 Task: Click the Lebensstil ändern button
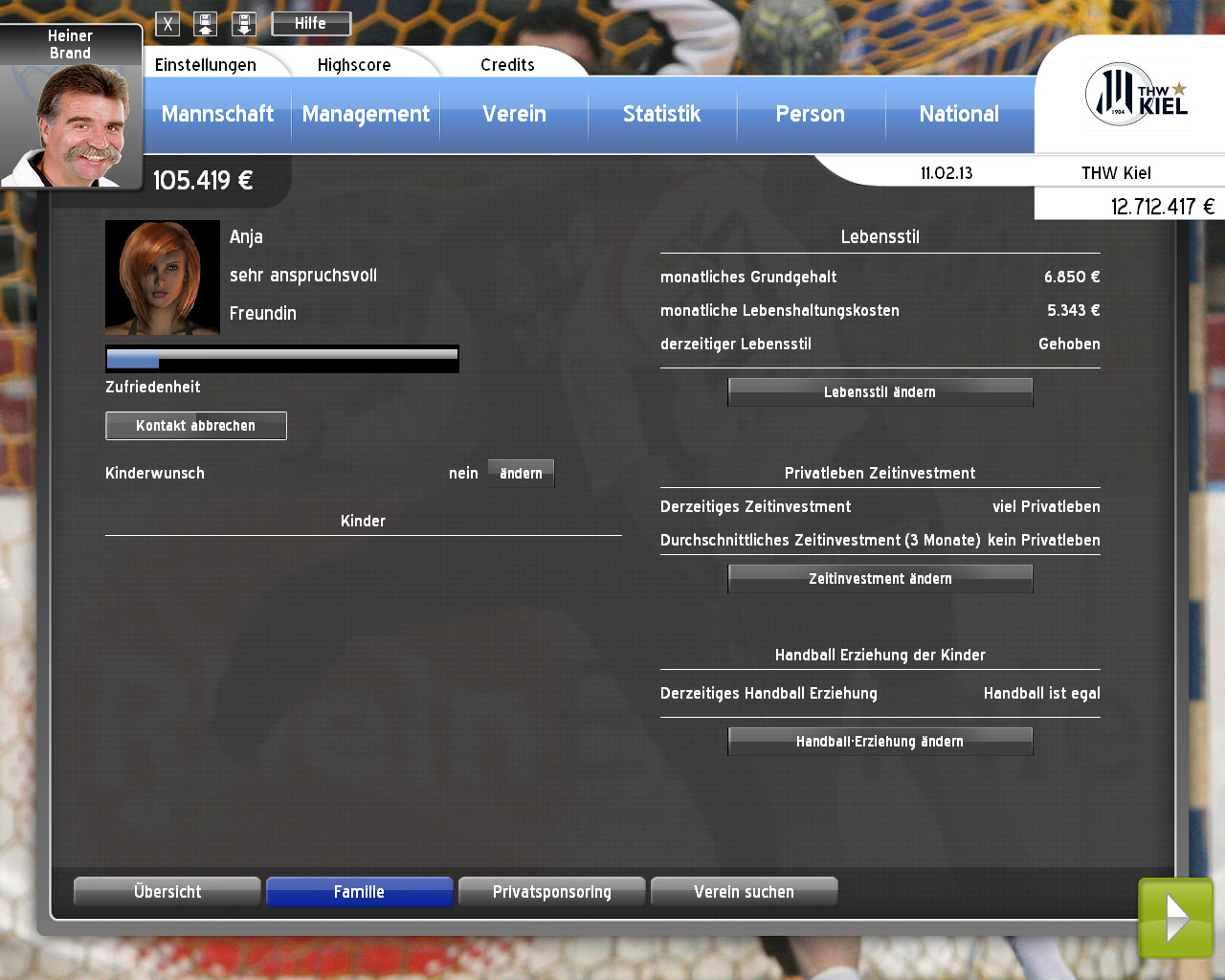(880, 392)
